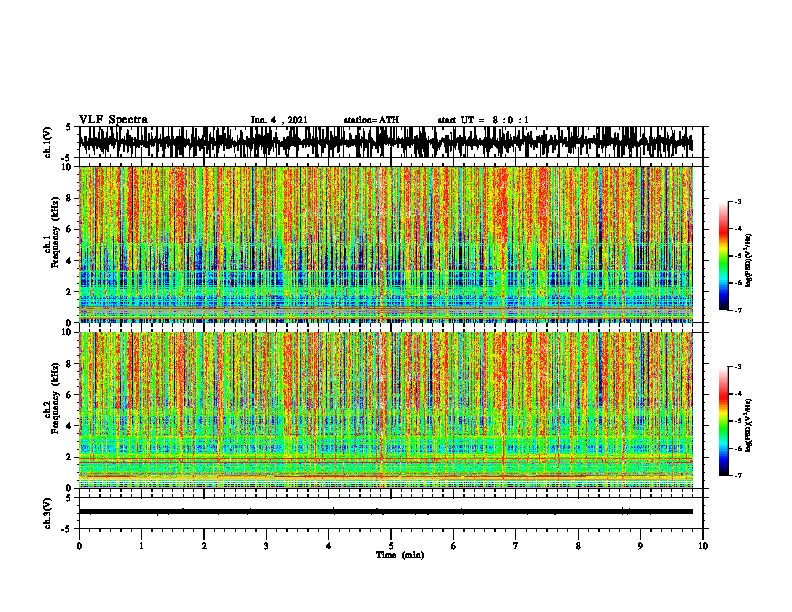Image resolution: width=792 pixels, height=612 pixels.
Task: Click the ch.1 frequency axis "8" tick label
Action: click(69, 198)
